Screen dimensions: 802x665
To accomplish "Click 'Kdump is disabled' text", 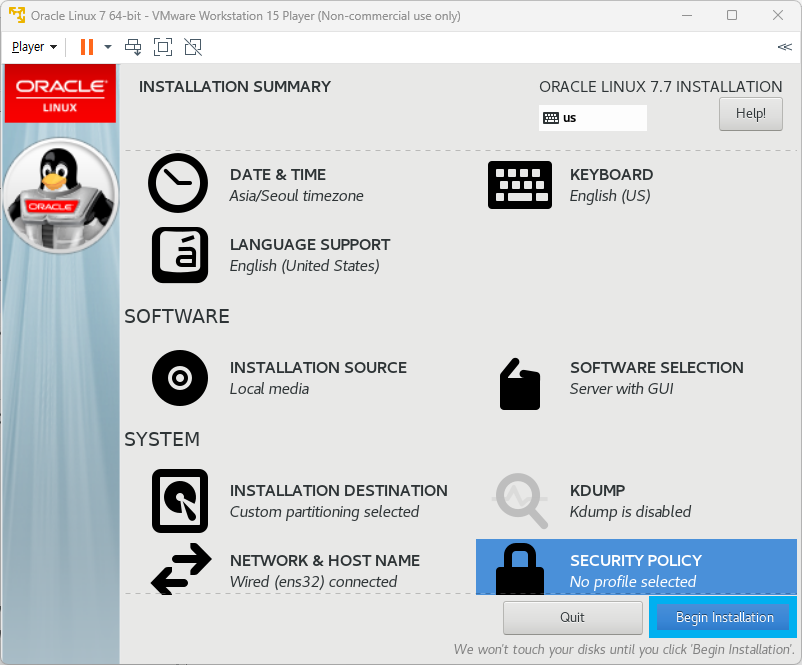I will pos(630,512).
